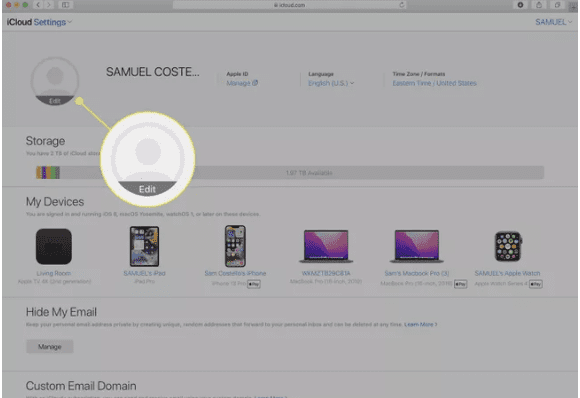Toggle the Safari sidebar button

pyautogui.click(x=65, y=5)
